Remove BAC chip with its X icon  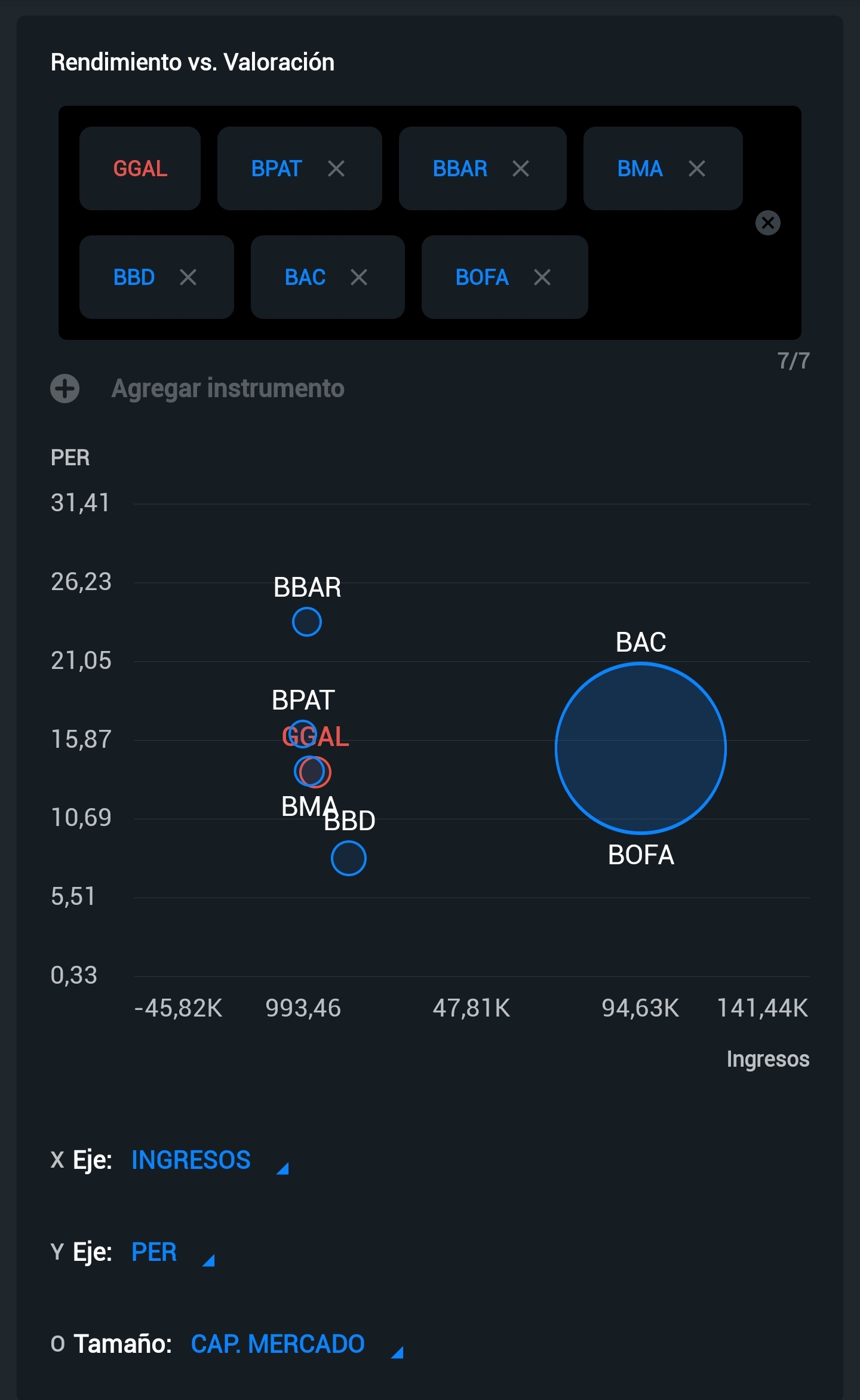[x=359, y=277]
